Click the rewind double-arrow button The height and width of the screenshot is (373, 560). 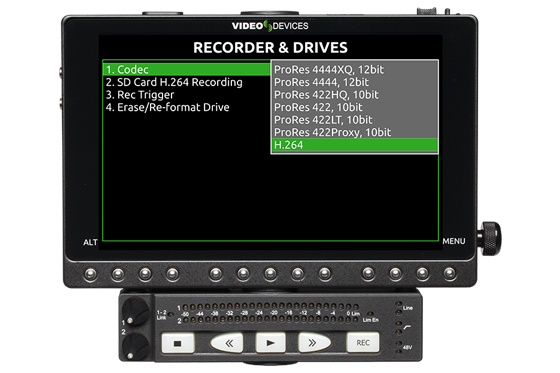point(227,343)
